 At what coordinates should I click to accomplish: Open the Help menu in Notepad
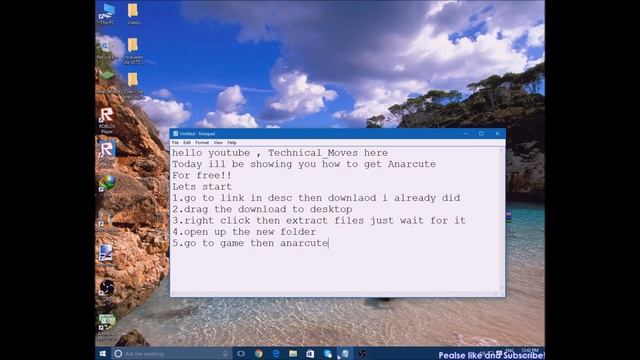pos(232,142)
